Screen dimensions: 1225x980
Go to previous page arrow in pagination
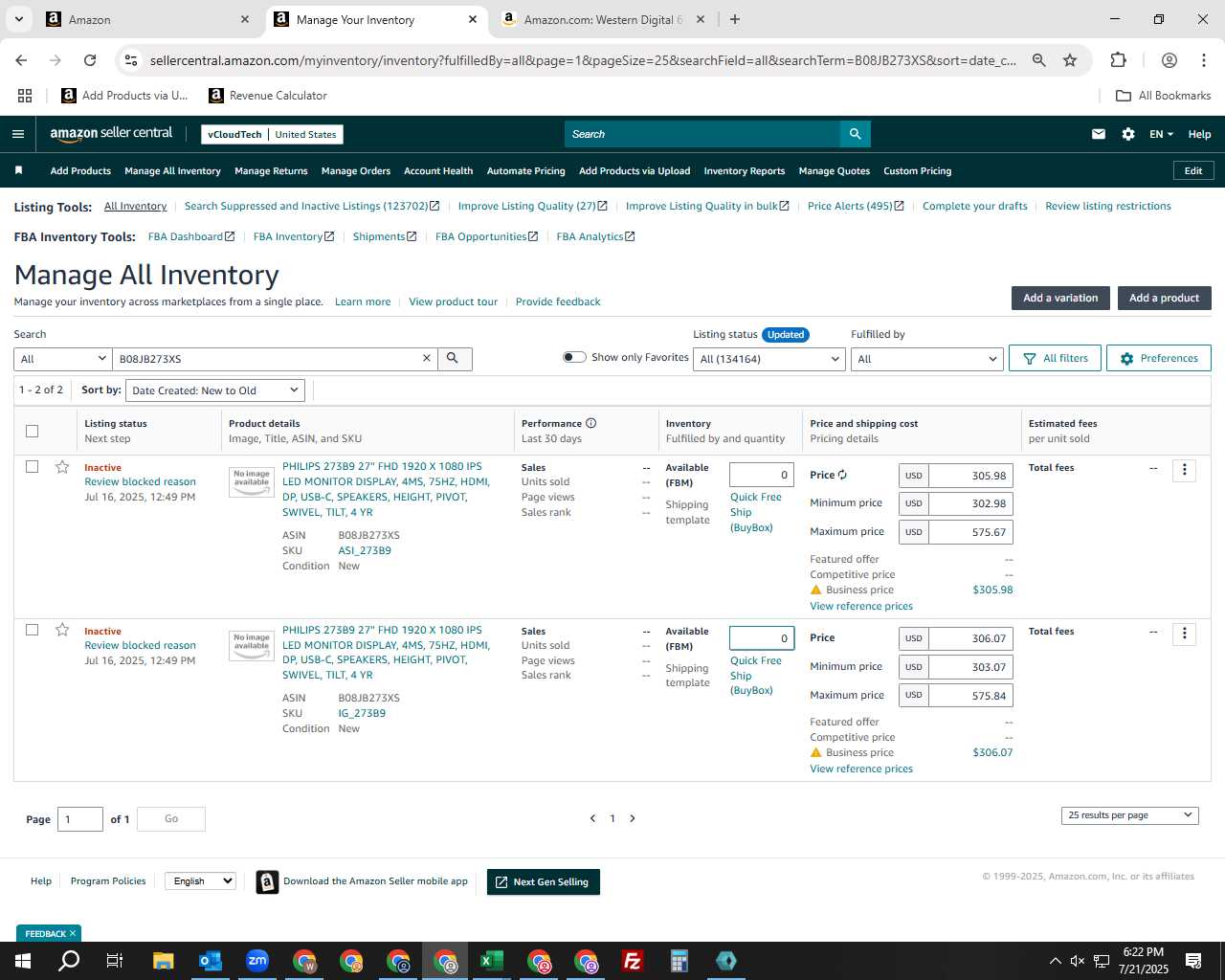(x=592, y=818)
